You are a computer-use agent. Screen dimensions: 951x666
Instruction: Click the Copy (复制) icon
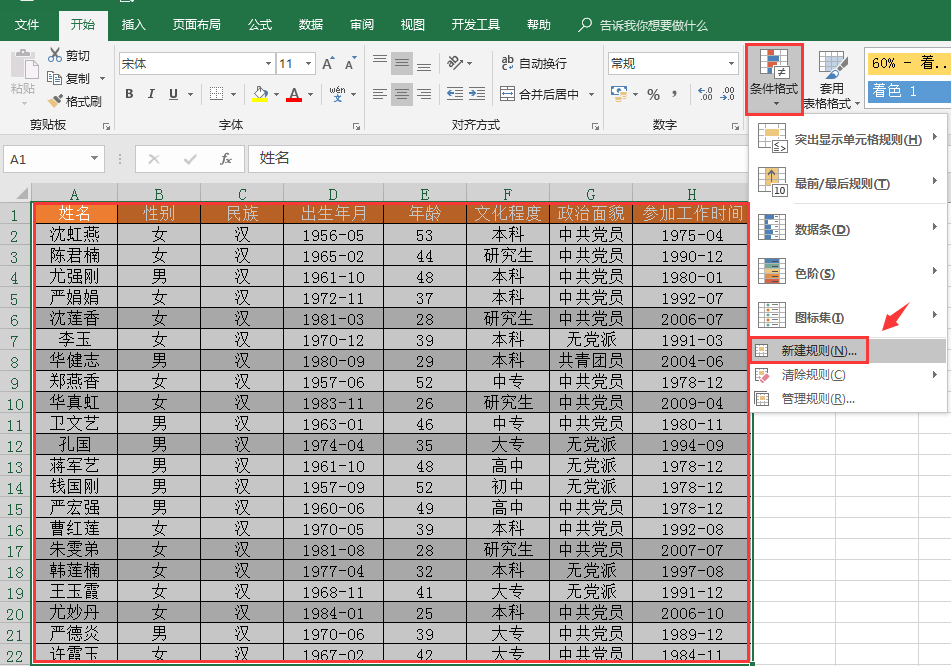pyautogui.click(x=55, y=78)
